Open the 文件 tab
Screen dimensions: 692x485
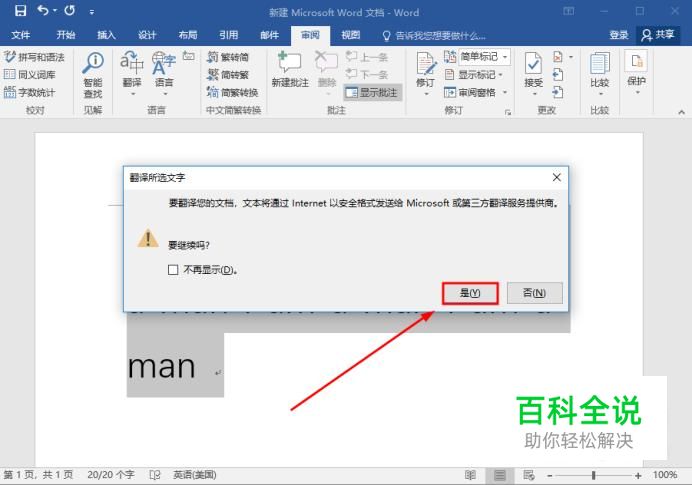pyautogui.click(x=21, y=35)
